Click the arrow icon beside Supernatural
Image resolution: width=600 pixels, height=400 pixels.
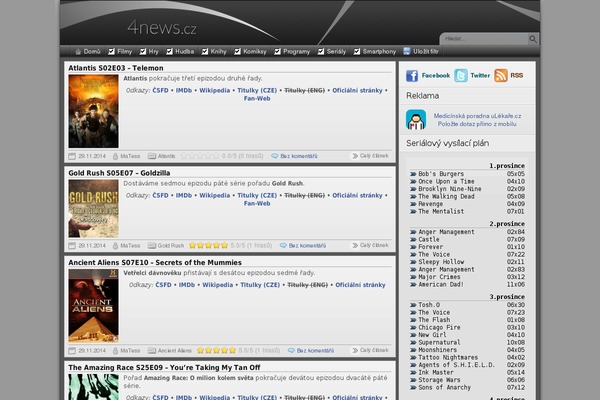(413, 343)
